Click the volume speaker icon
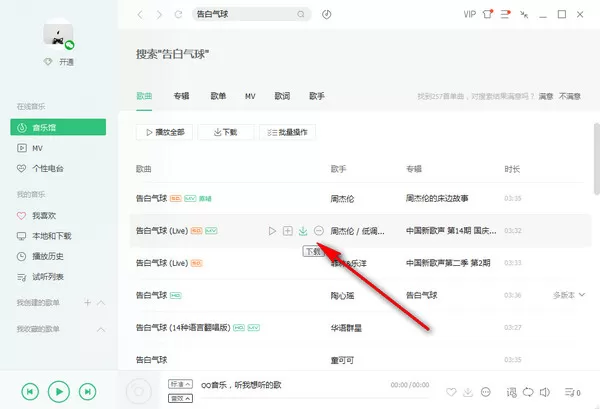The width and height of the screenshot is (600, 409). (x=545, y=392)
